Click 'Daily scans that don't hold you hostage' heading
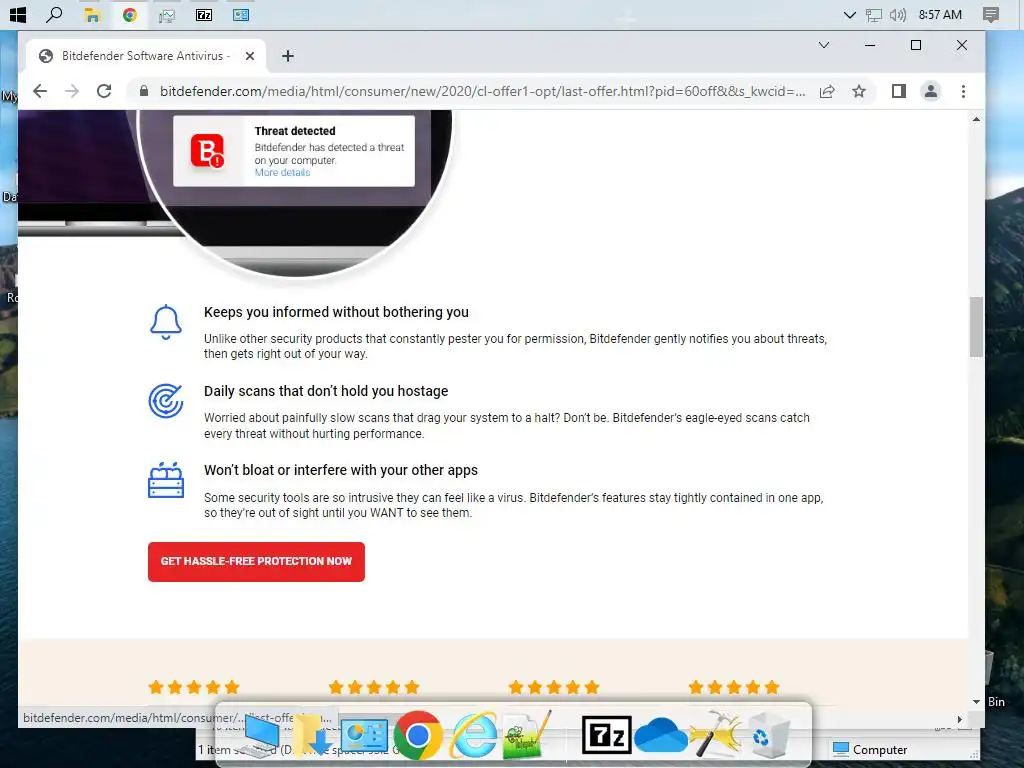 (326, 391)
